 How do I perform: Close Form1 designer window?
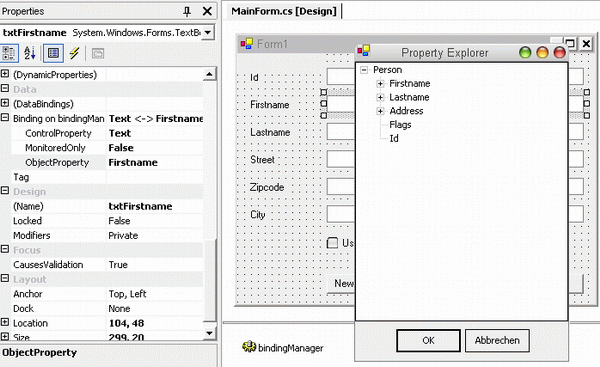(586, 44)
